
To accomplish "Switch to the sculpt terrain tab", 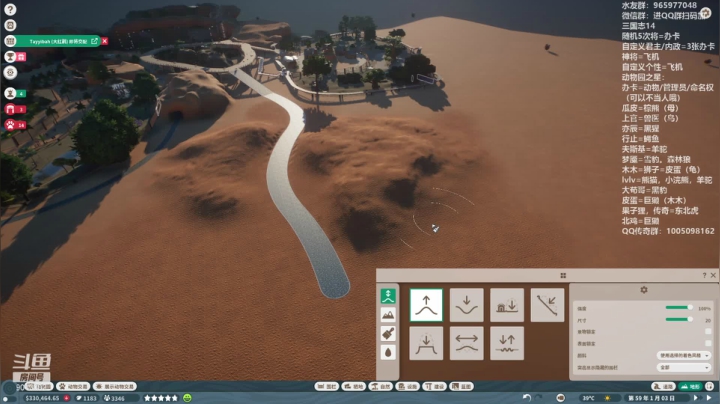I will point(388,296).
